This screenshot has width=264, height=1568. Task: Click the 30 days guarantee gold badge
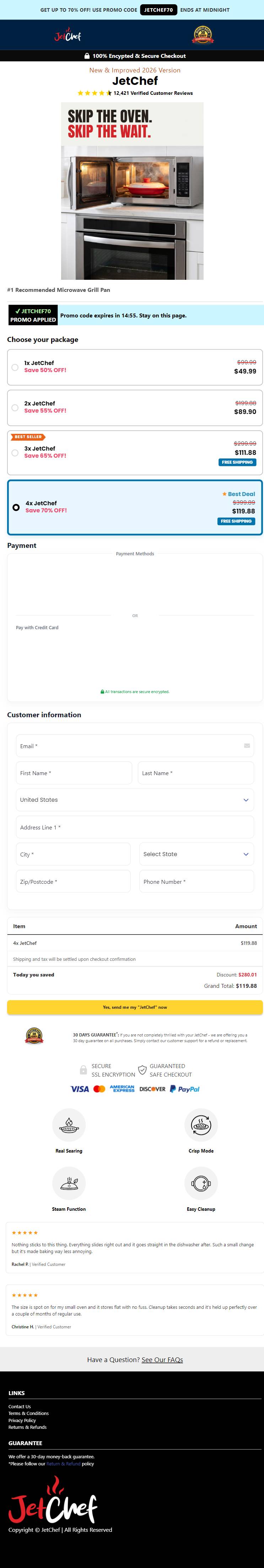click(34, 1036)
